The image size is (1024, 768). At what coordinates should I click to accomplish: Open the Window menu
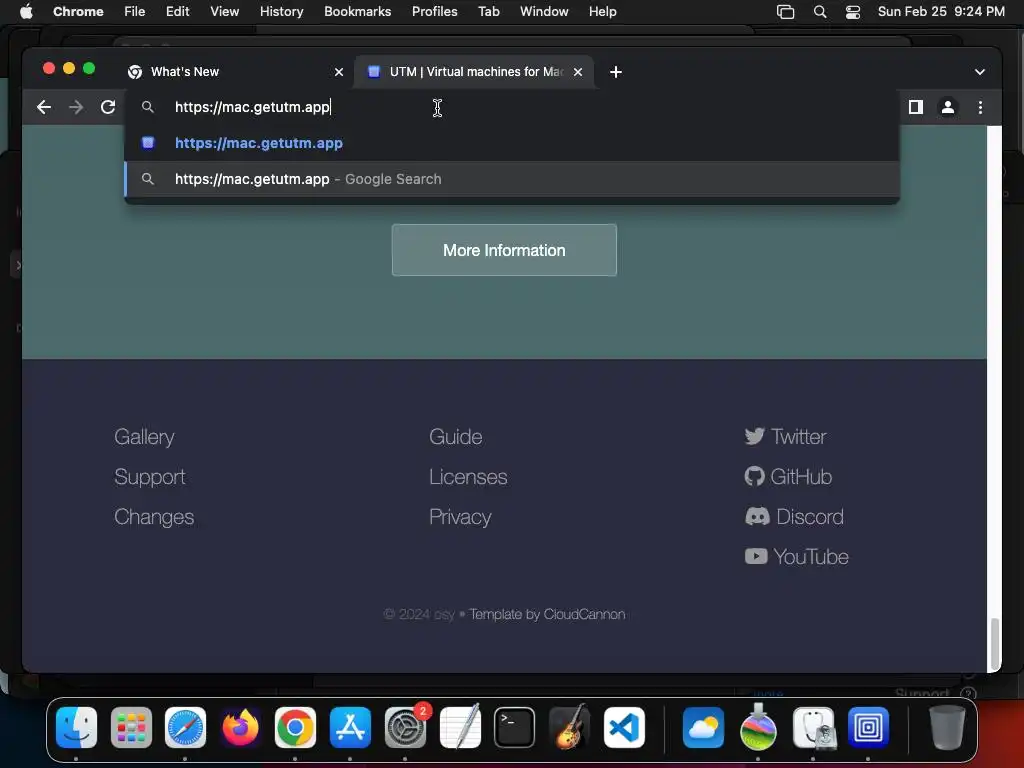click(x=544, y=12)
